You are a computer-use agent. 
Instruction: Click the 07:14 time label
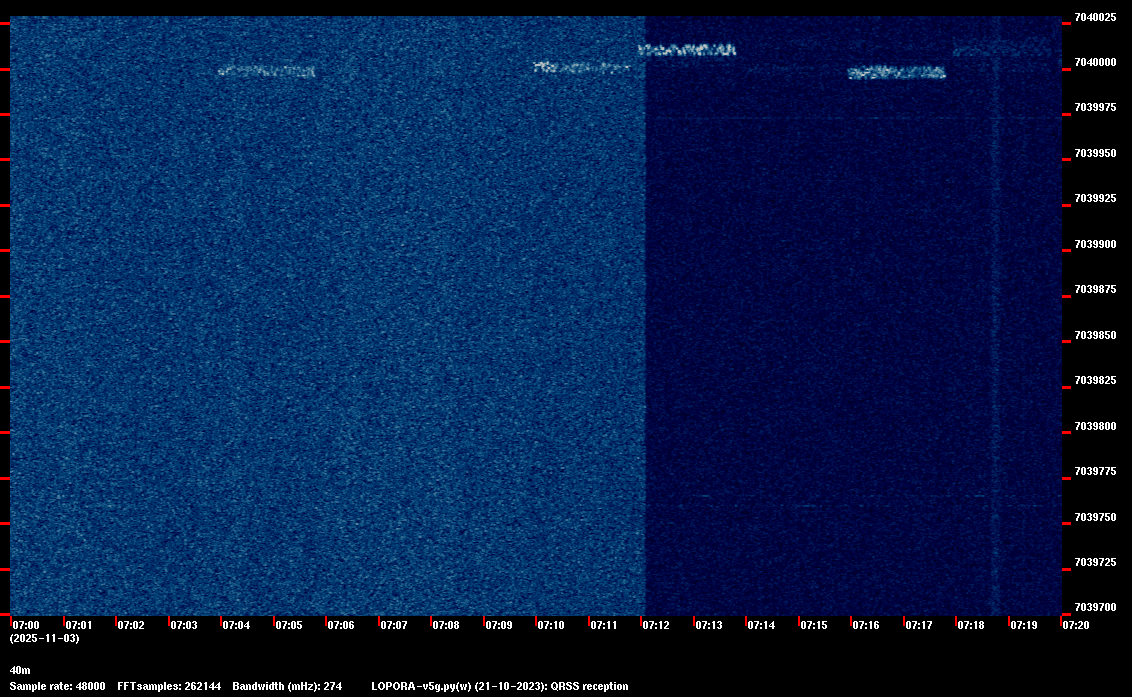click(x=761, y=625)
